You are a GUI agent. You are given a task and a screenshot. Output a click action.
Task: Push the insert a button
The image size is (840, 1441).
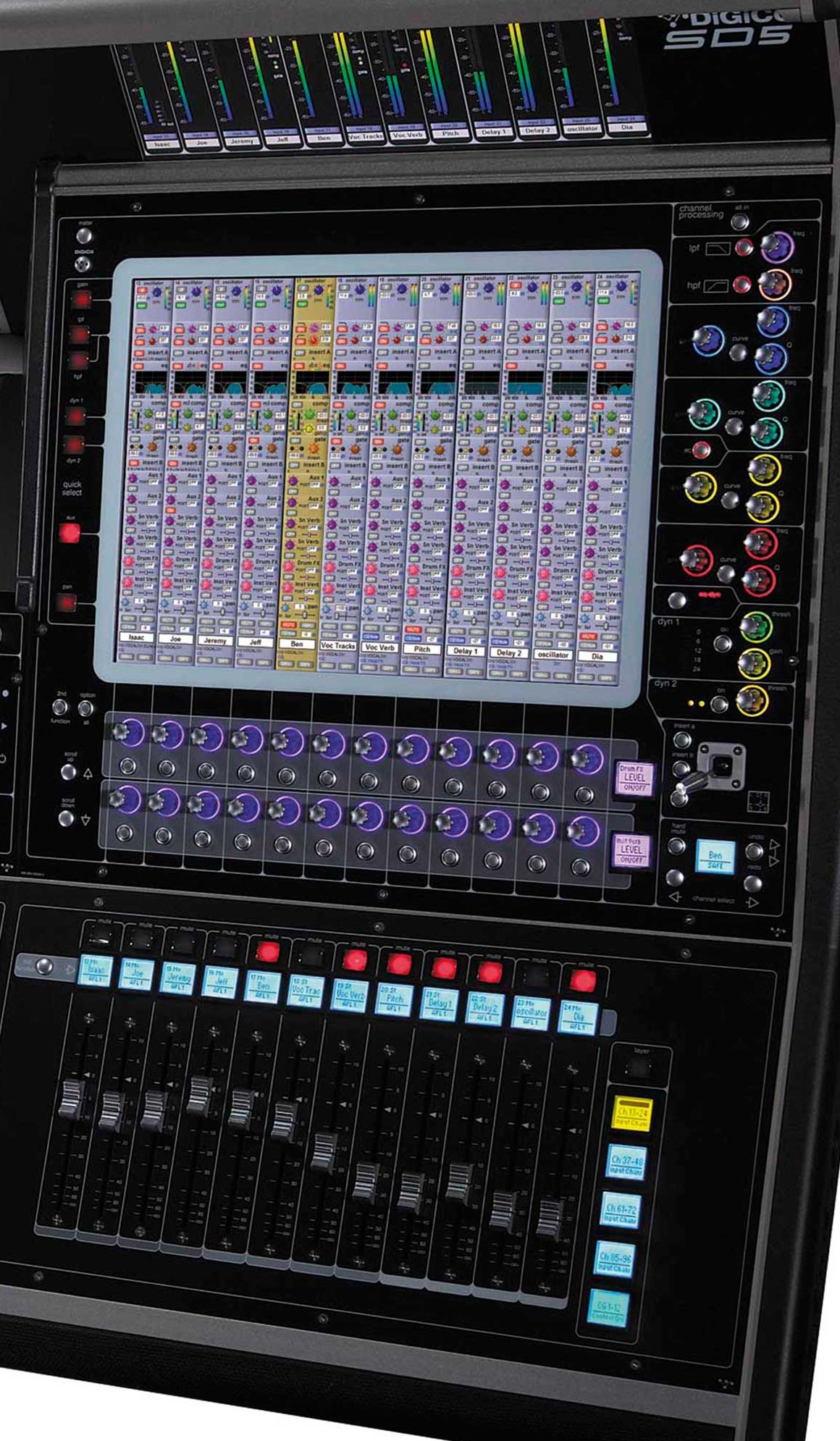[682, 740]
